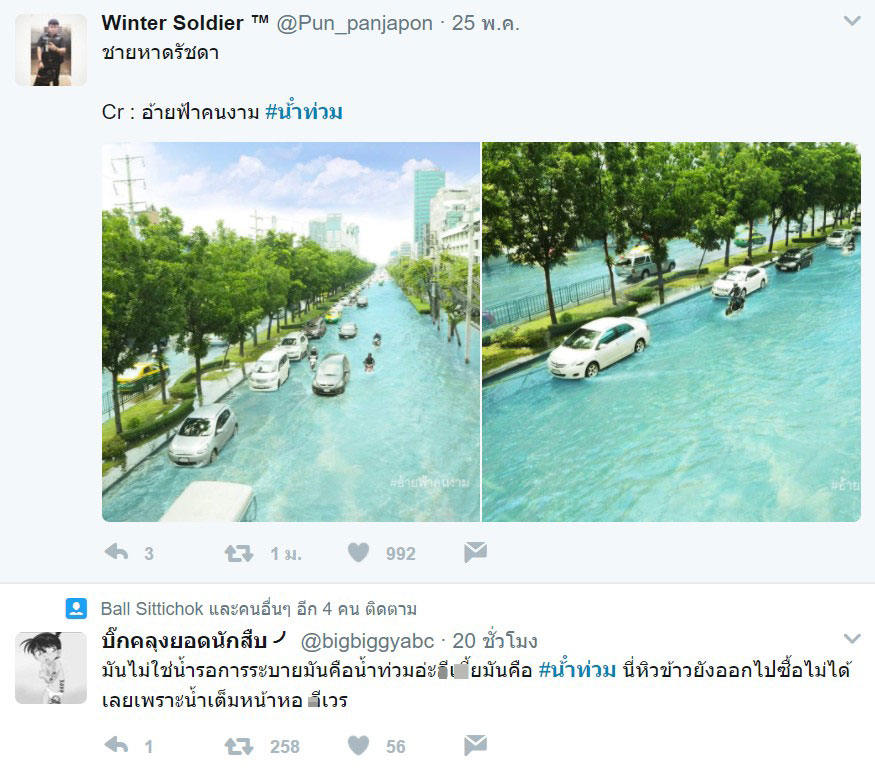The width and height of the screenshot is (875, 768).
Task: Open the follower person icon next to Ball Sittichok
Action: [76, 608]
